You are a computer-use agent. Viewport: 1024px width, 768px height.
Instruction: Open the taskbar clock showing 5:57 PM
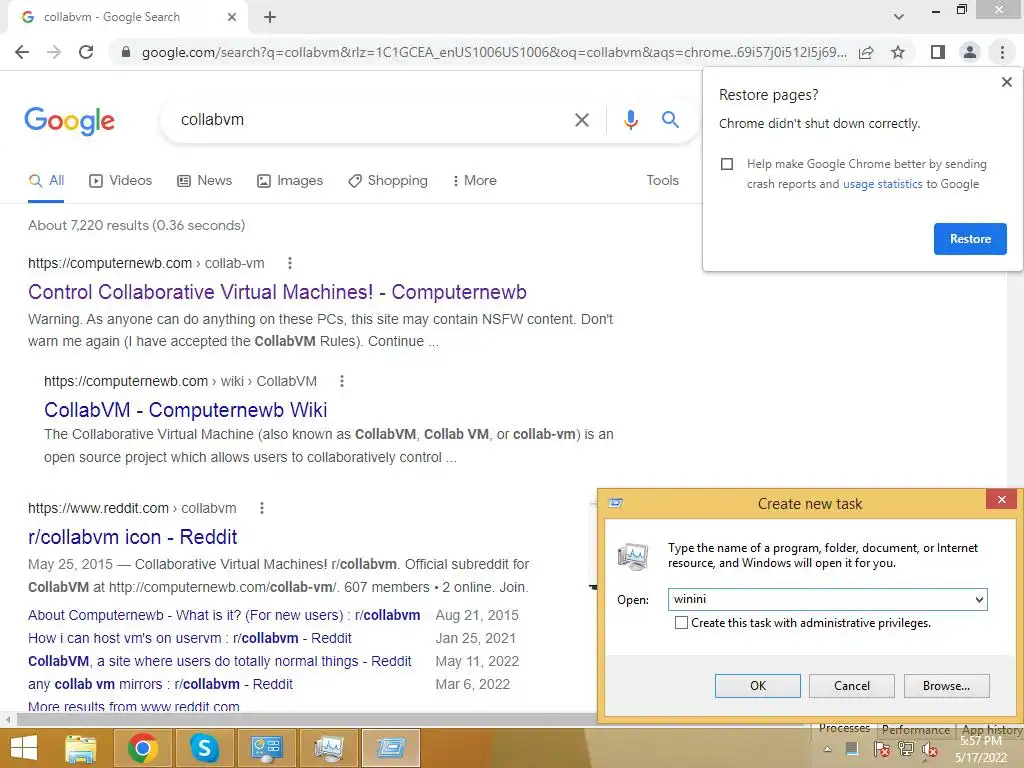[981, 749]
